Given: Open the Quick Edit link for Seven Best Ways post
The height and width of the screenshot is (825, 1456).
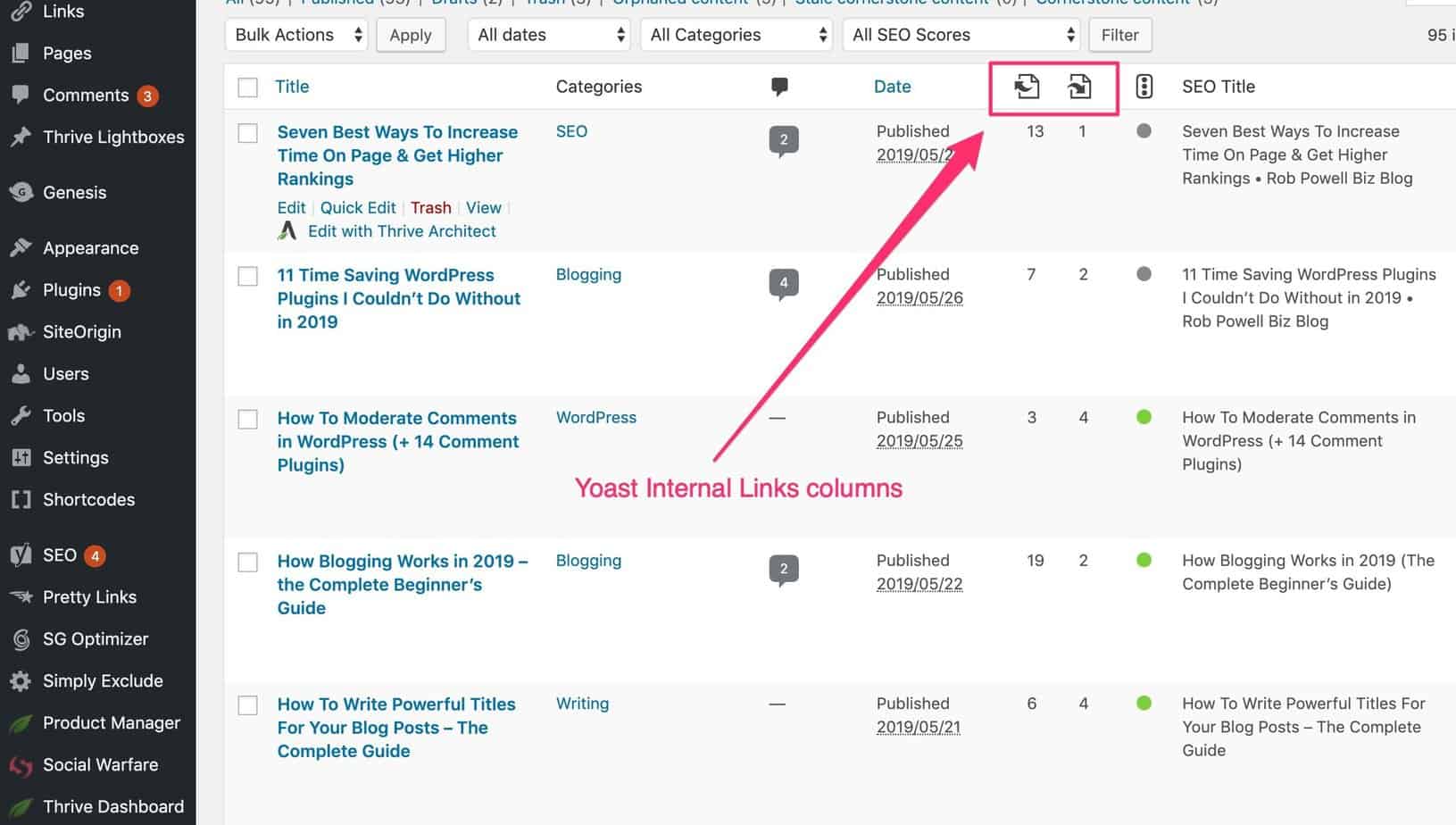Looking at the screenshot, I should (358, 207).
